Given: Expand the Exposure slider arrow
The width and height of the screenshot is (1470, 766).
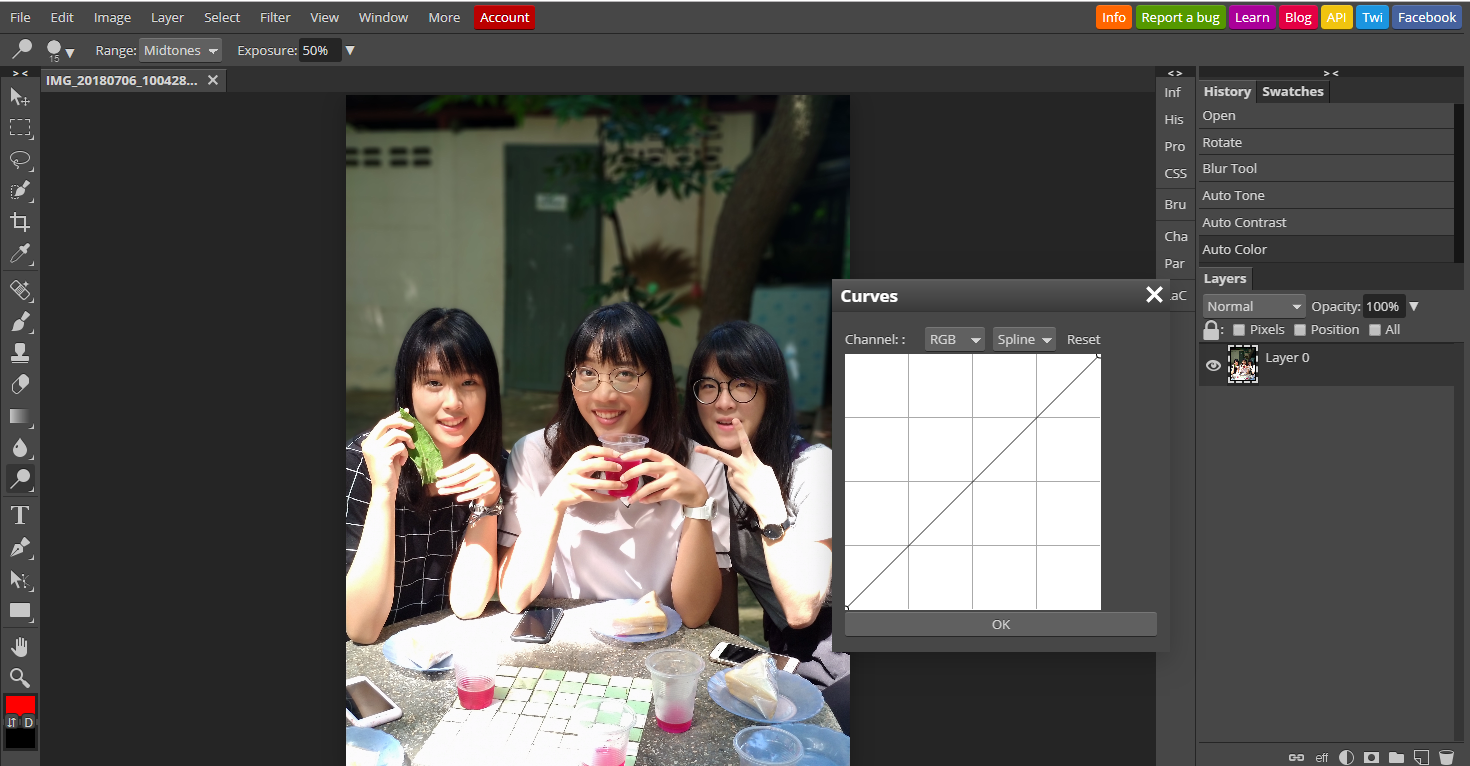Looking at the screenshot, I should (350, 50).
